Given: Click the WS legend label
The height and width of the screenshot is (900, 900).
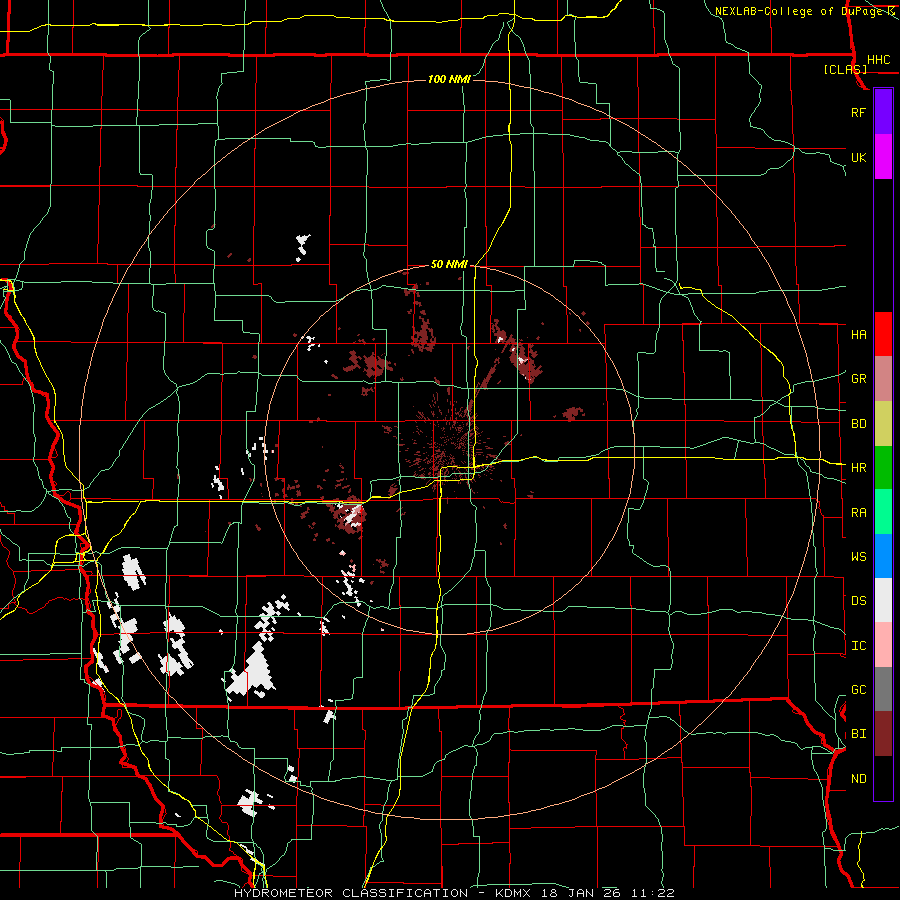Looking at the screenshot, I should click(x=858, y=557).
